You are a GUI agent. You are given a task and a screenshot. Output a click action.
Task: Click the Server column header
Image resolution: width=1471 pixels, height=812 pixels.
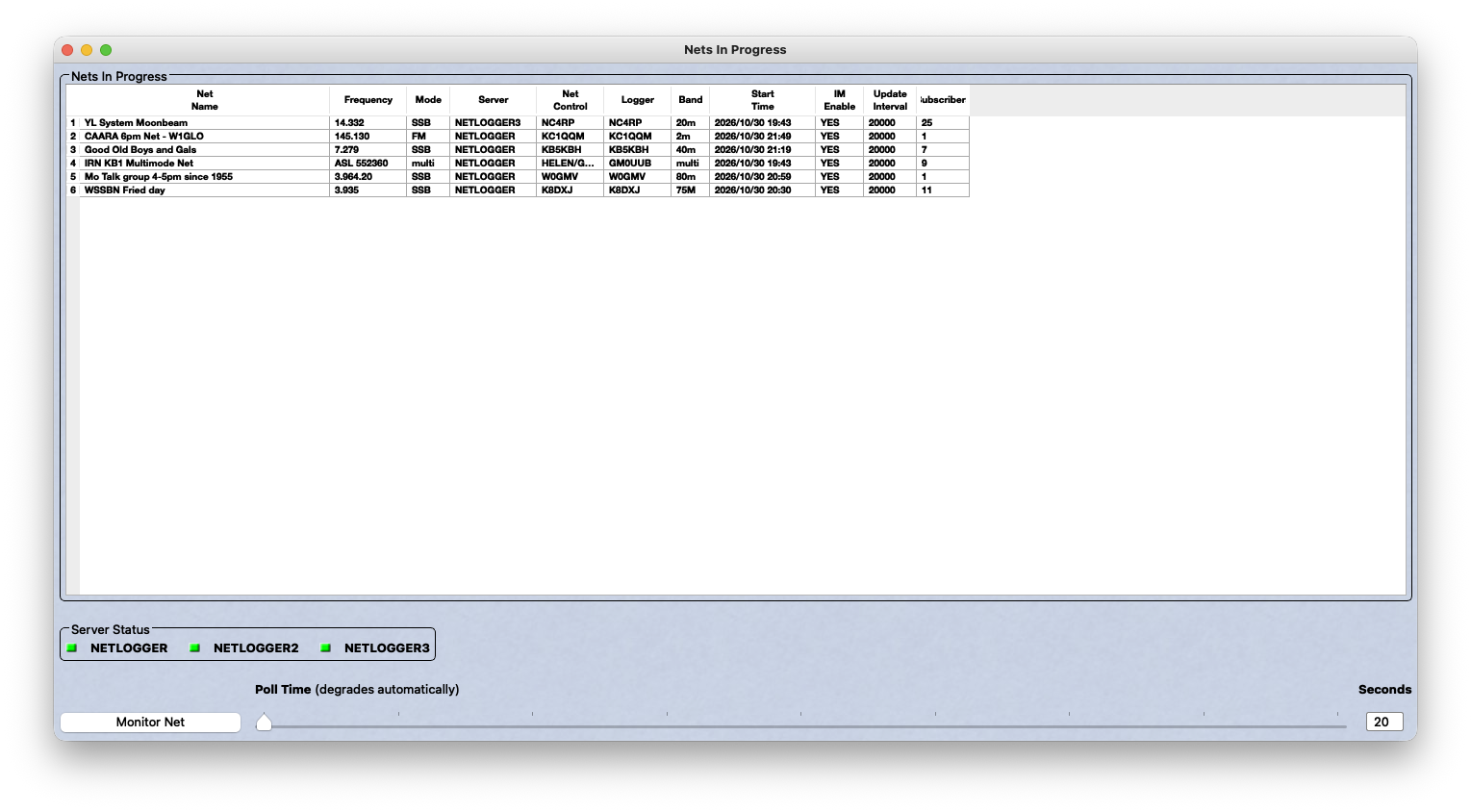[x=494, y=100]
